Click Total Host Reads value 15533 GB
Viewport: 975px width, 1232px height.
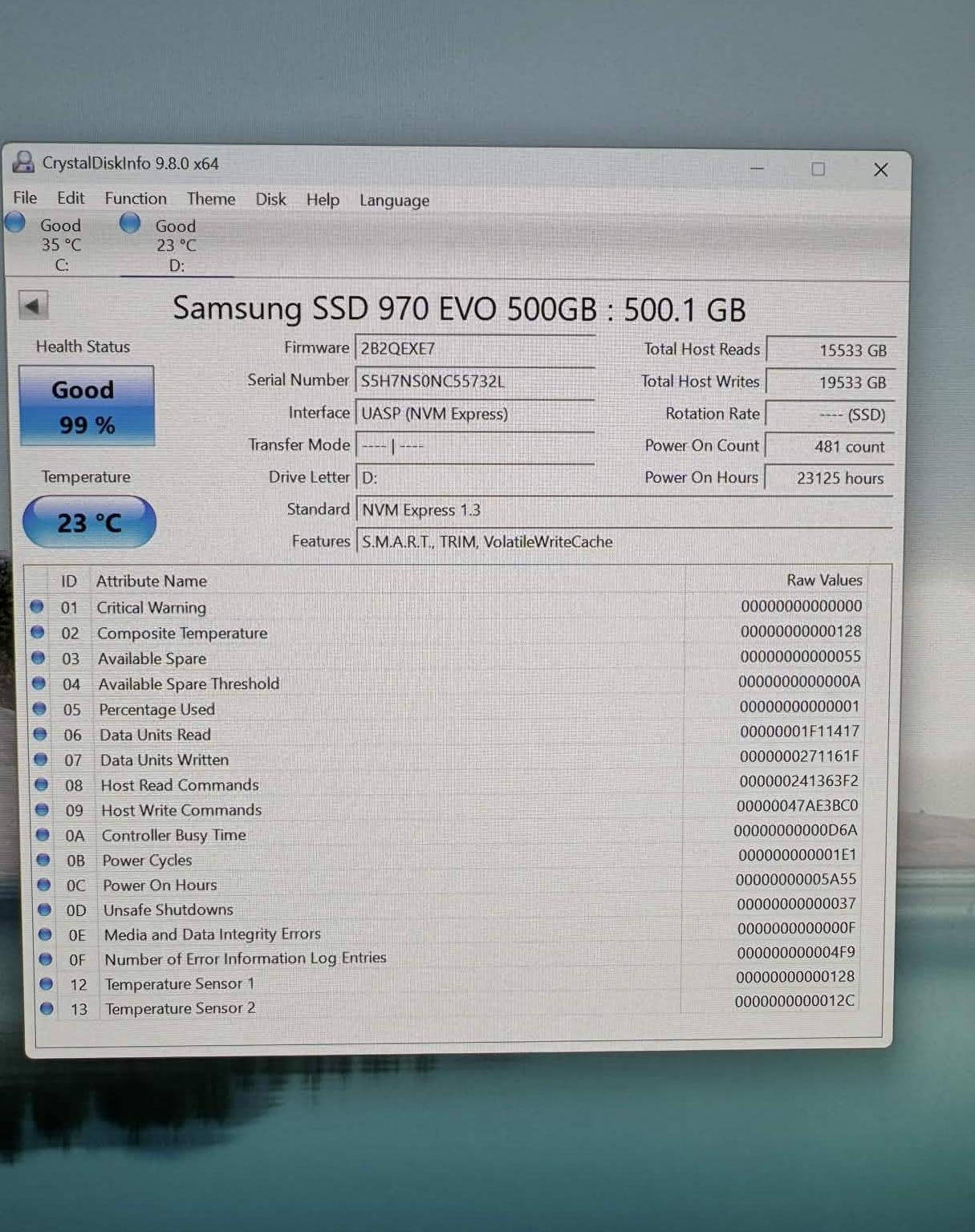point(831,350)
